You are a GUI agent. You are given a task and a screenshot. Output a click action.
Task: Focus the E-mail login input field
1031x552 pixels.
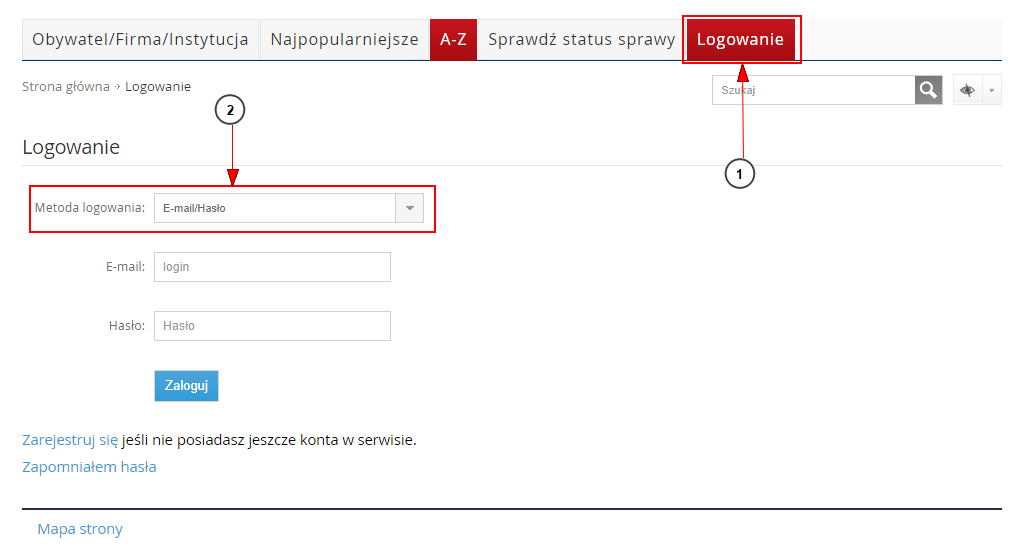click(272, 267)
